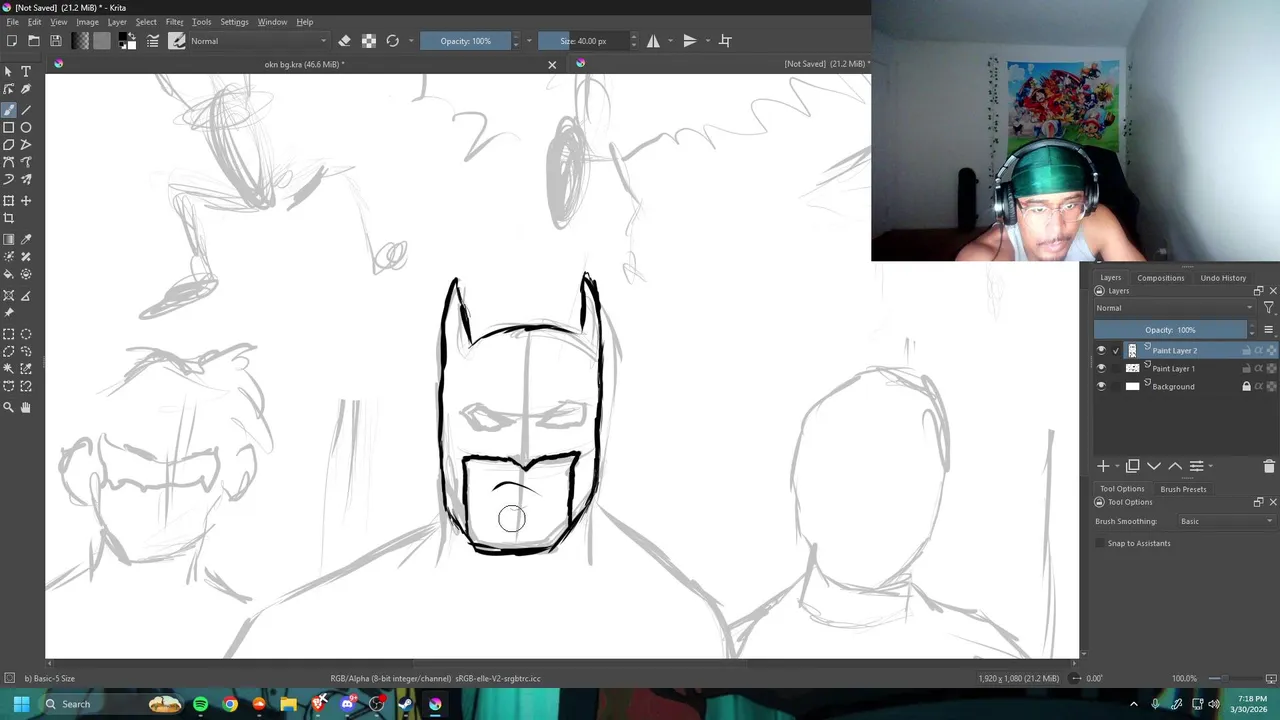Adjust the toolbar brush Opacity slider
1280x720 pixels.
pyautogui.click(x=466, y=41)
